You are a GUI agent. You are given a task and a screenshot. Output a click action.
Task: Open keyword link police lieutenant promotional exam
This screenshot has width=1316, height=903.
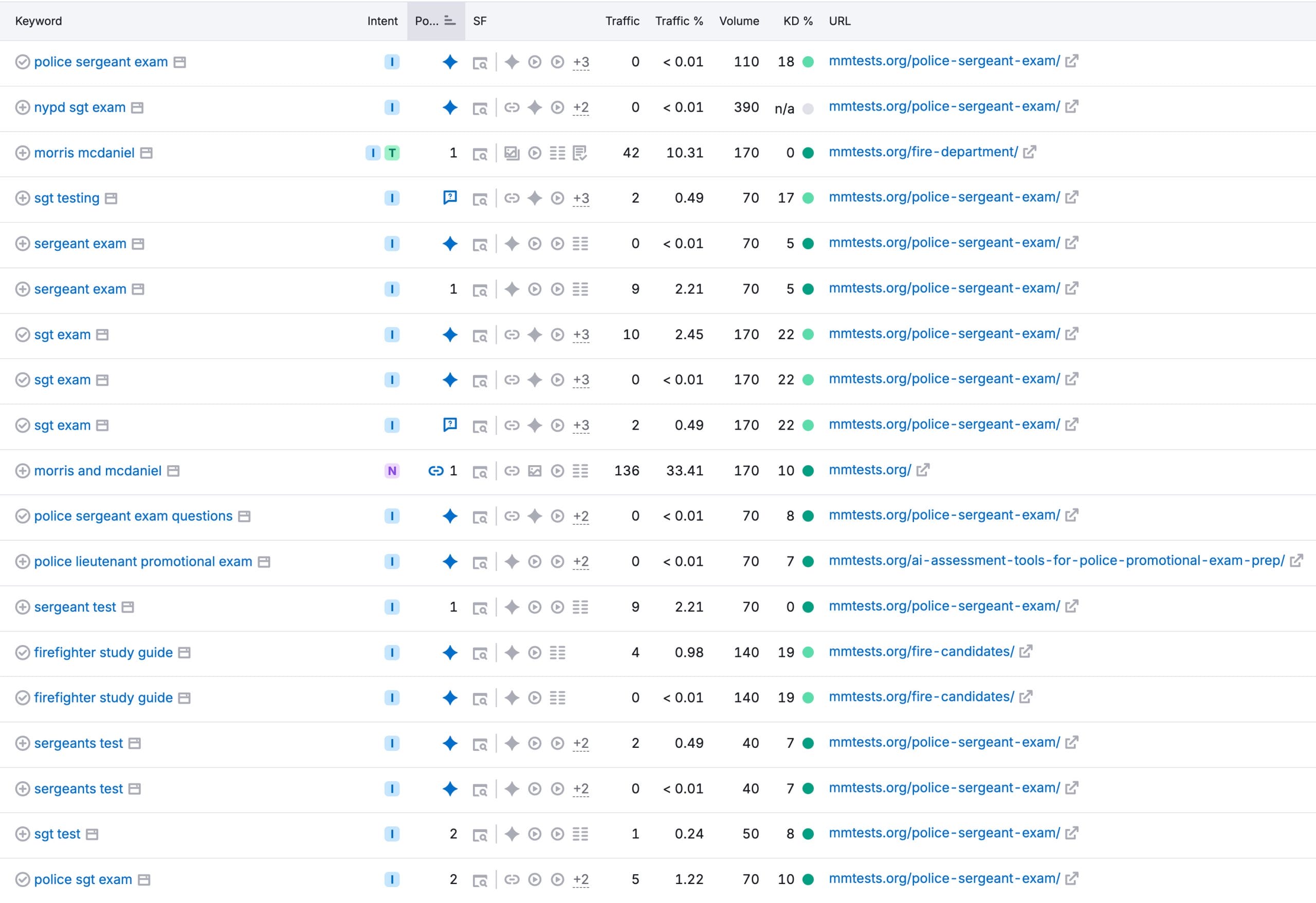click(143, 562)
